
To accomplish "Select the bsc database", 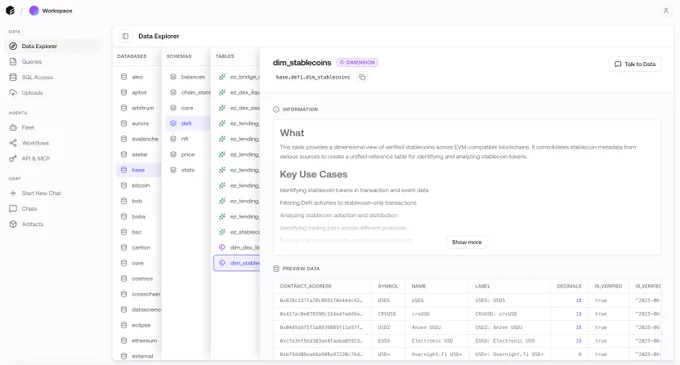I will 138,232.
